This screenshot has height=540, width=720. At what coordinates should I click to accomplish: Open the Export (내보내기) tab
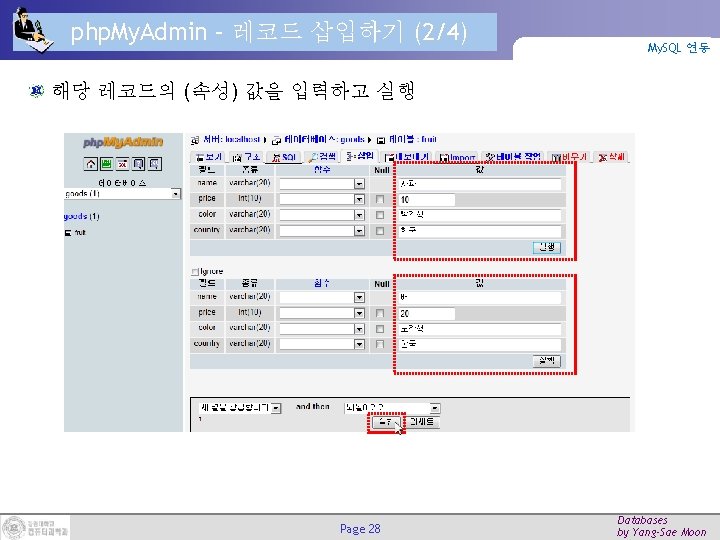(x=407, y=158)
